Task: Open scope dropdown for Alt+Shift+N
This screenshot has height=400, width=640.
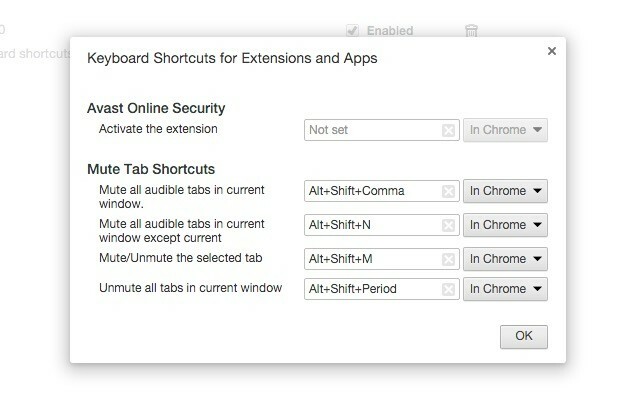Action: tap(505, 225)
